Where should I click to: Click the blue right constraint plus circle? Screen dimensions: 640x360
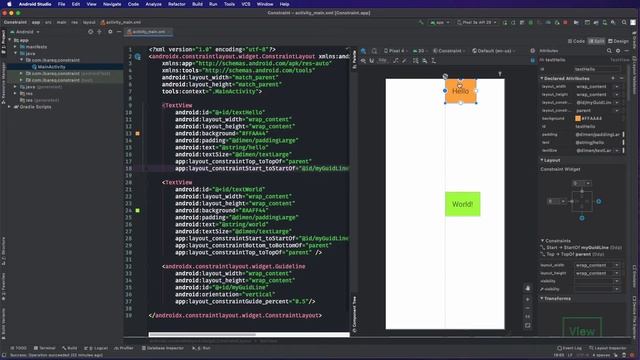[599, 201]
